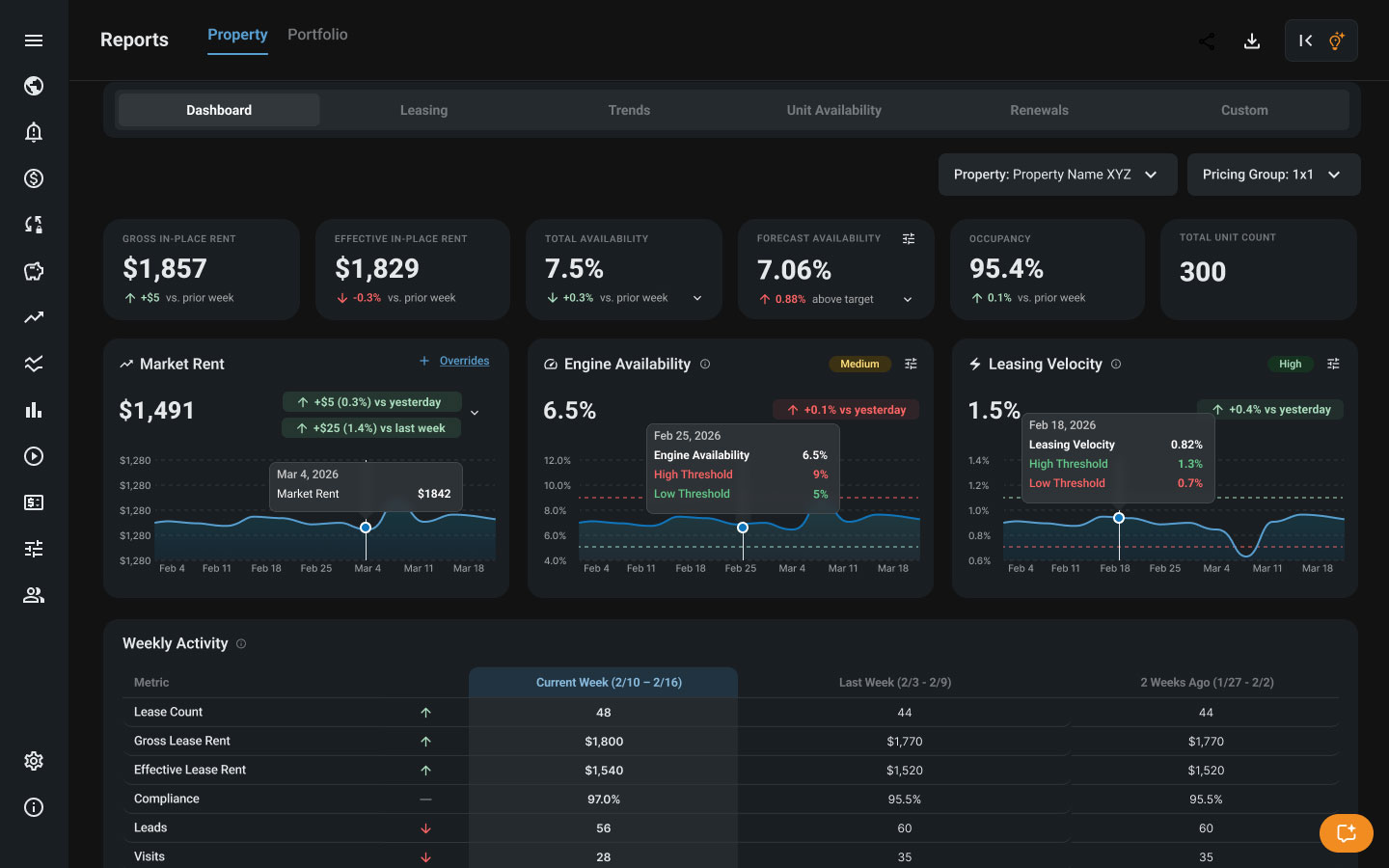Open the wavy lines icon in sidebar
This screenshot has height=868, width=1389.
click(34, 364)
